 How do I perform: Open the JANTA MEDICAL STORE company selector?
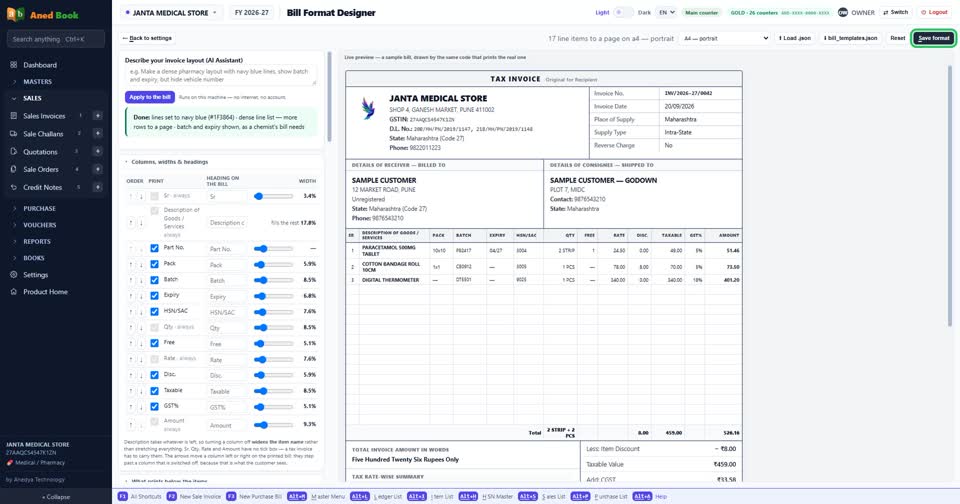(x=171, y=12)
